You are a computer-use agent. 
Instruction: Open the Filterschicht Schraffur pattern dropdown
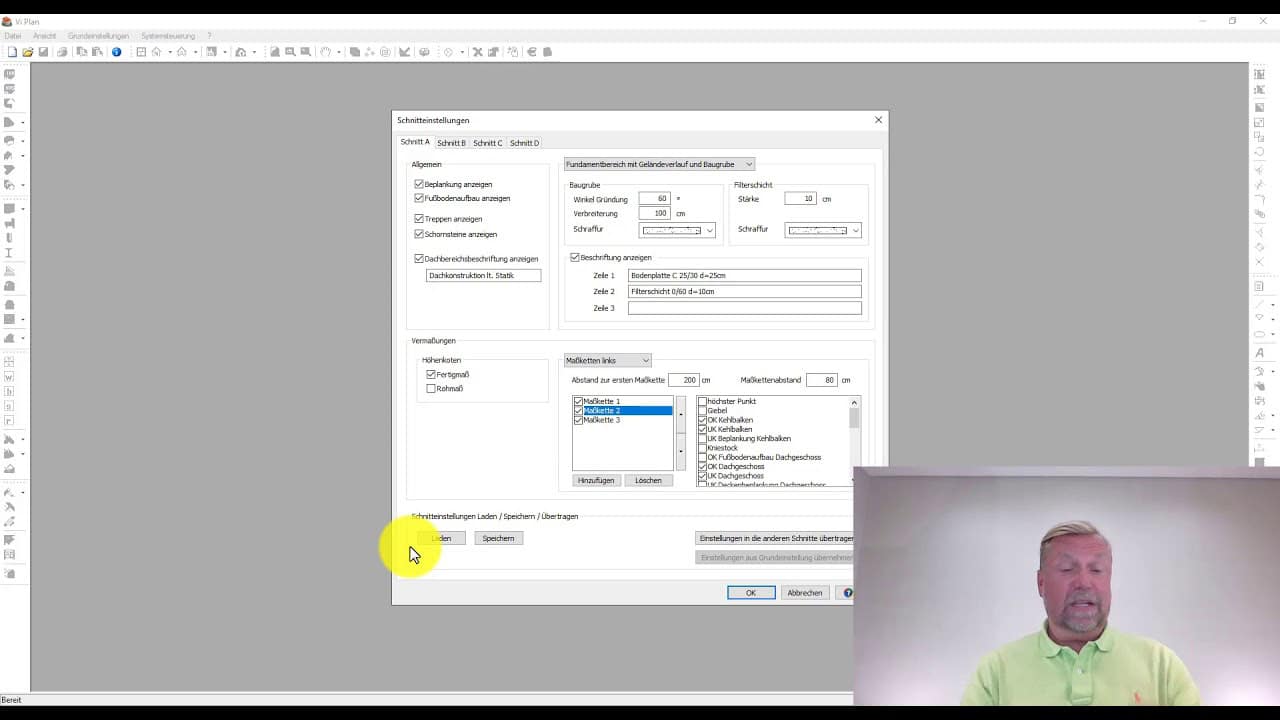(x=823, y=230)
